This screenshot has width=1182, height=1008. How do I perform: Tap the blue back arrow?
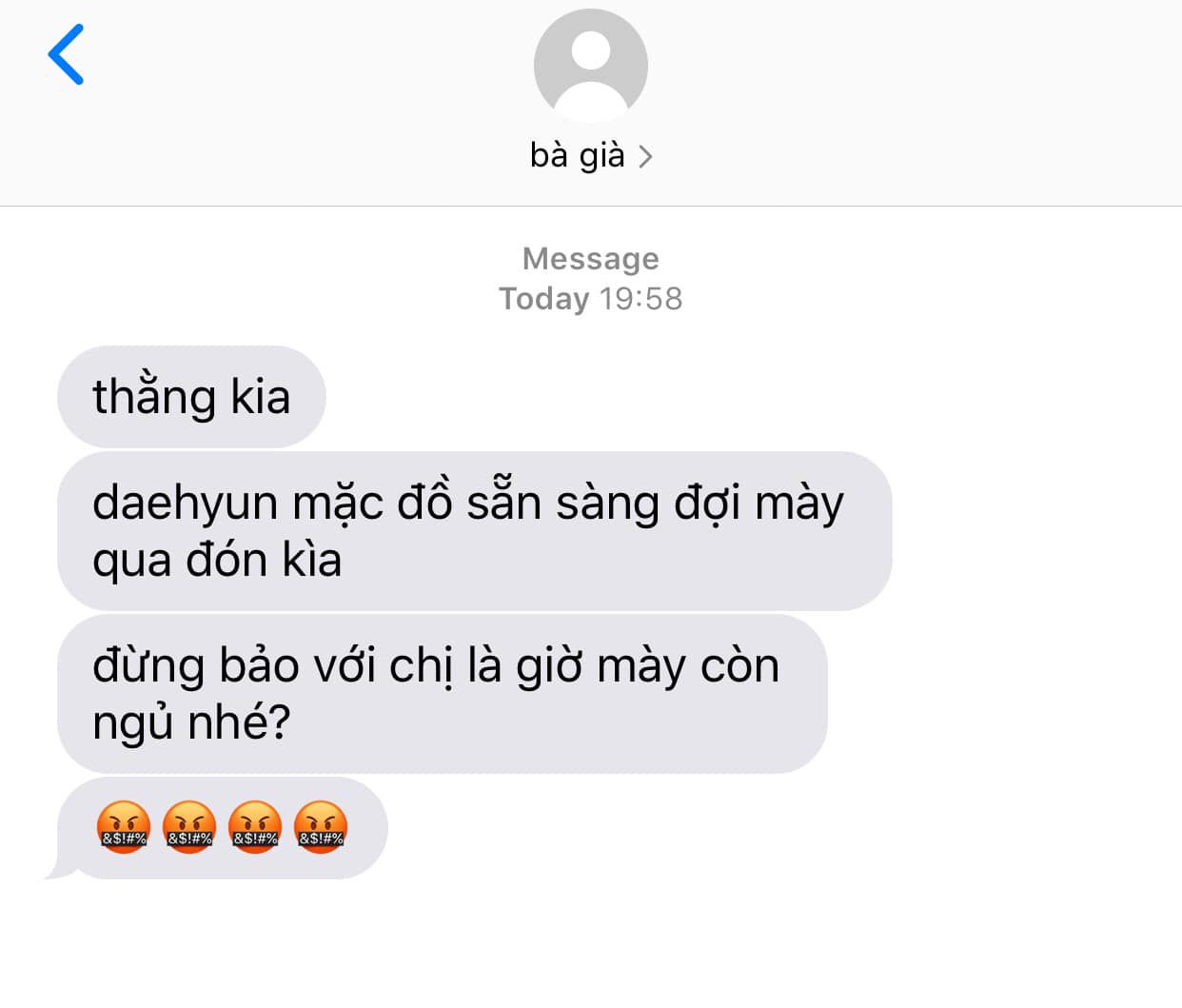(x=66, y=54)
